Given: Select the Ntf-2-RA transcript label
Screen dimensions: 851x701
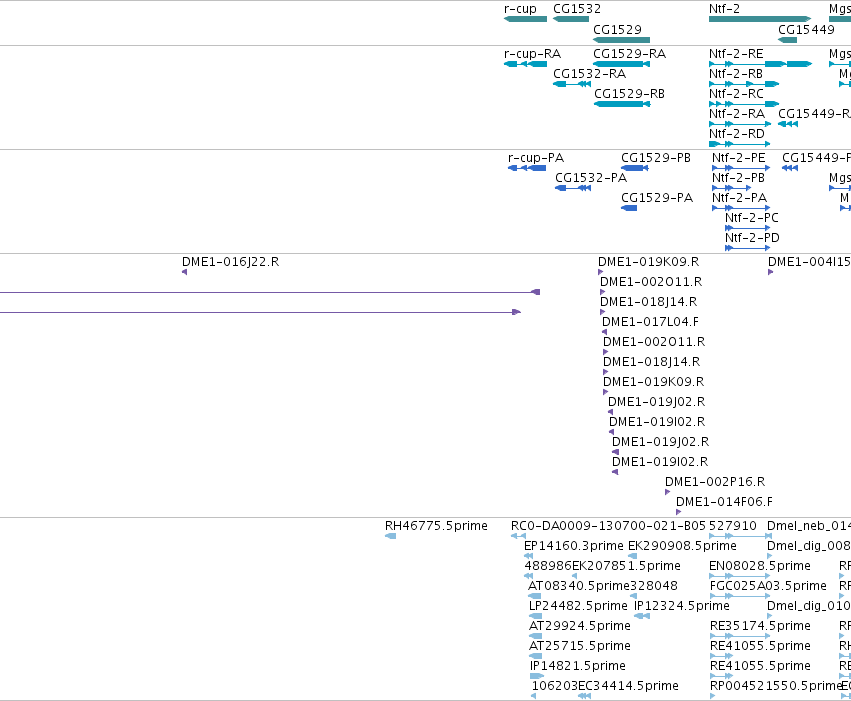Looking at the screenshot, I should click(737, 114).
